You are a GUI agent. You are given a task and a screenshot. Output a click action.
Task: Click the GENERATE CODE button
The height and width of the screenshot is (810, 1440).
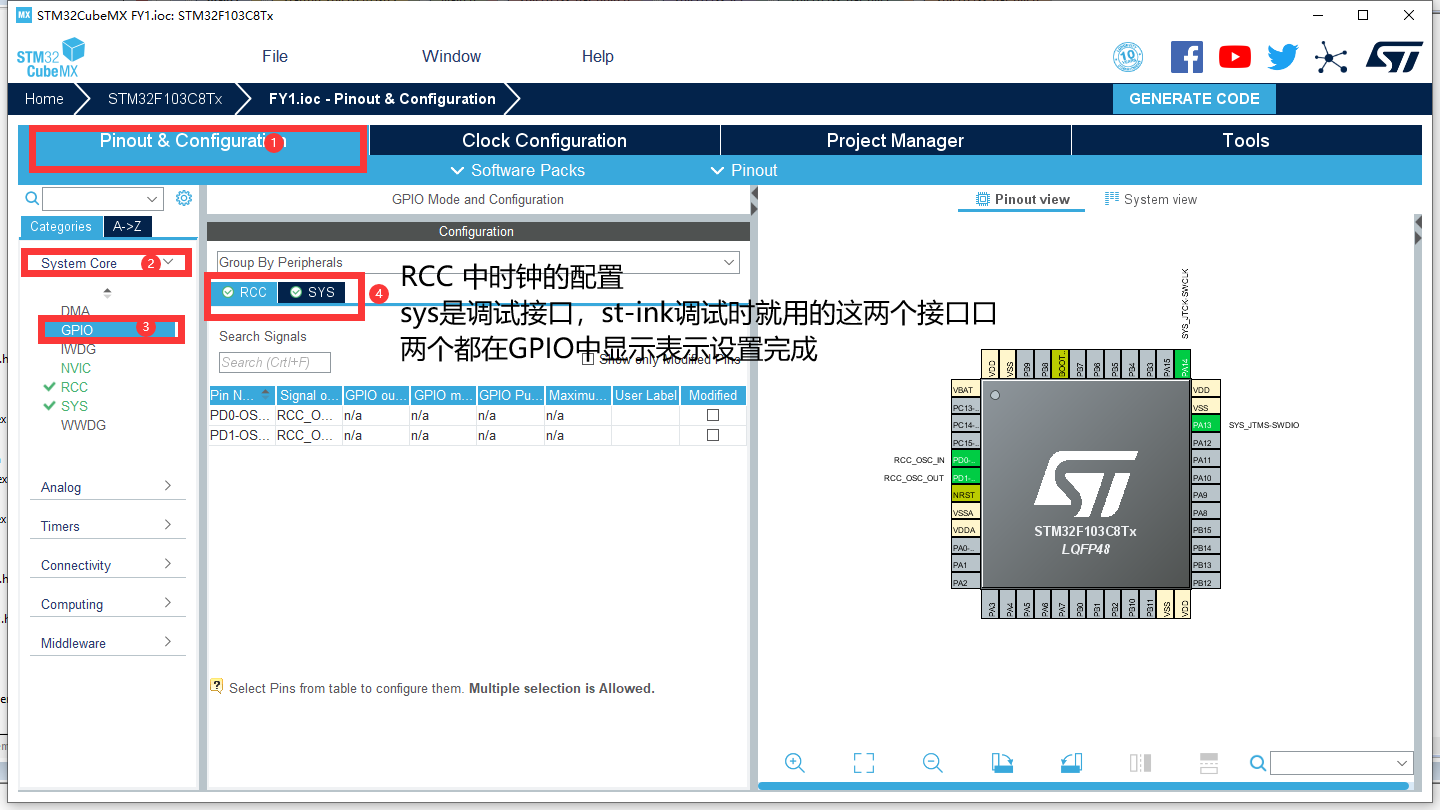(x=1194, y=98)
